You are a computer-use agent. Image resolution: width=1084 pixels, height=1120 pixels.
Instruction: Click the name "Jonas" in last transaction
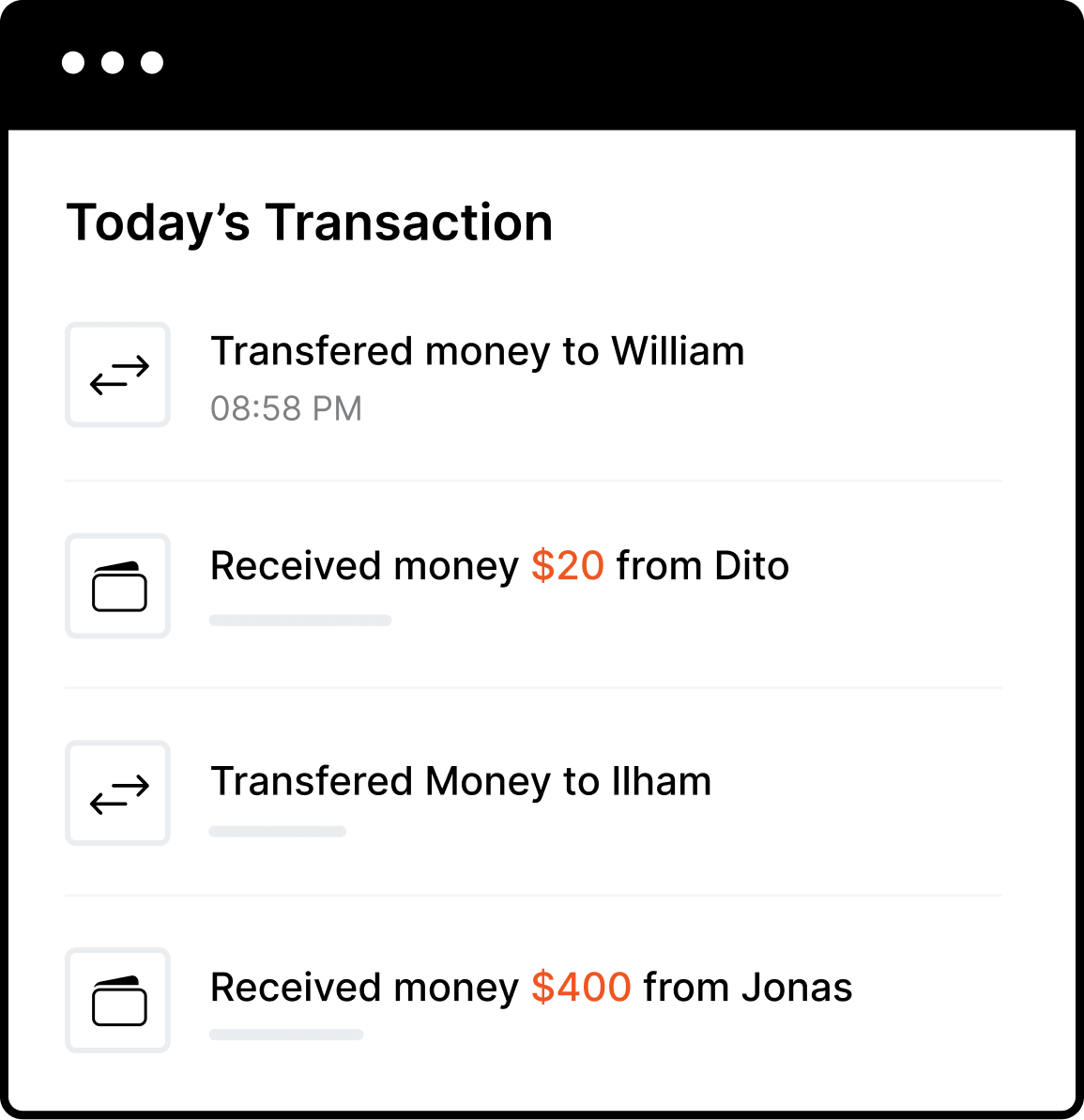pyautogui.click(x=796, y=988)
